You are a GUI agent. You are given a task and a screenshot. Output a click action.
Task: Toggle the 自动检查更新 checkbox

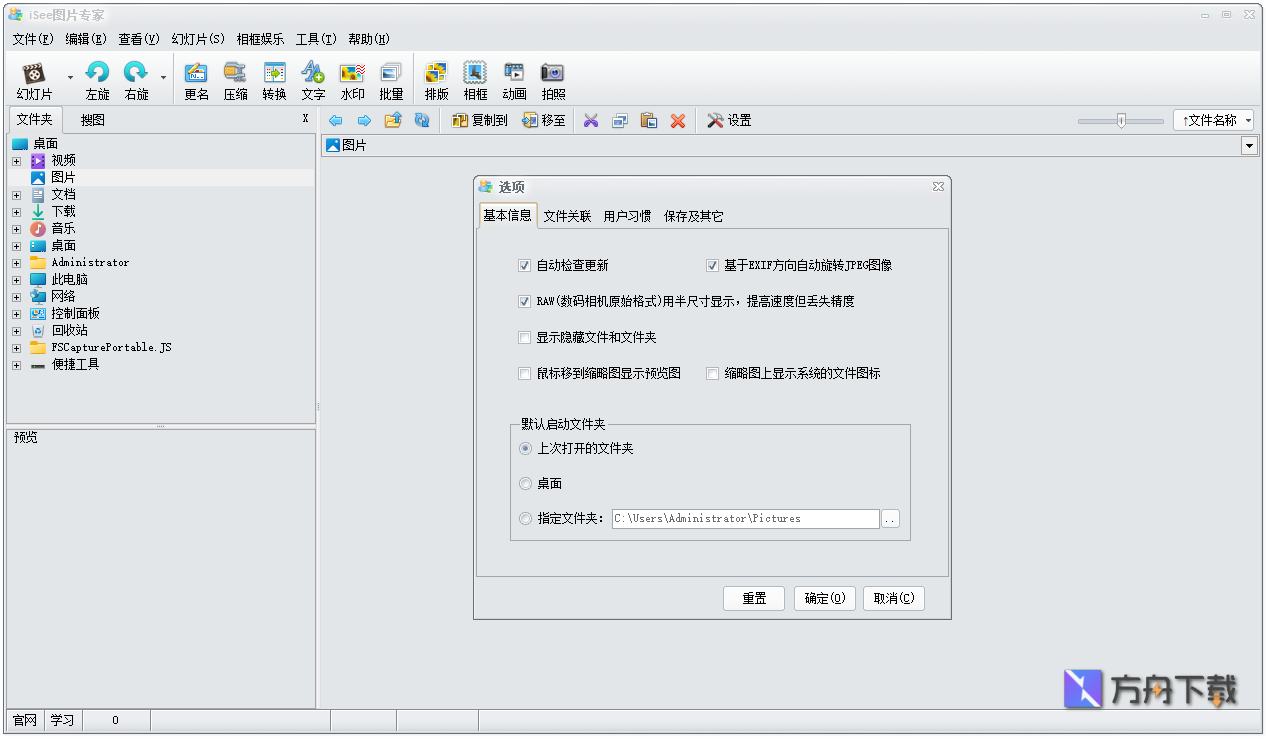pos(524,266)
